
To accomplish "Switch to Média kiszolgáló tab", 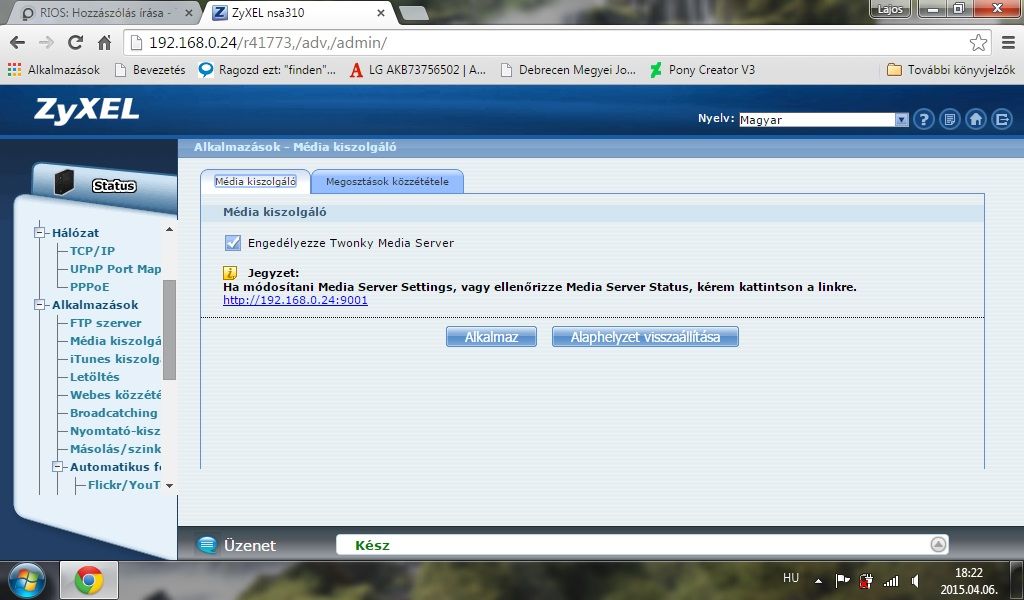I will click(x=255, y=182).
